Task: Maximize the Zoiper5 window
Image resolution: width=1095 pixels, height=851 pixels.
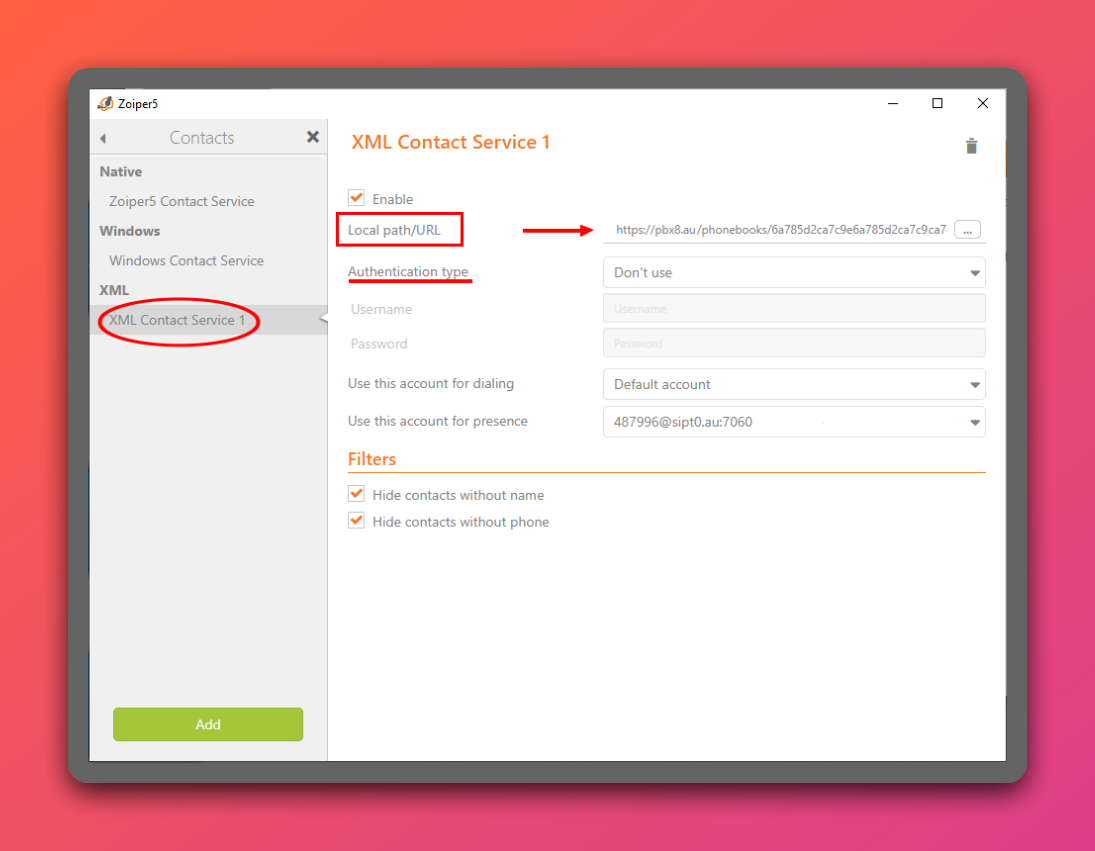Action: click(x=937, y=103)
